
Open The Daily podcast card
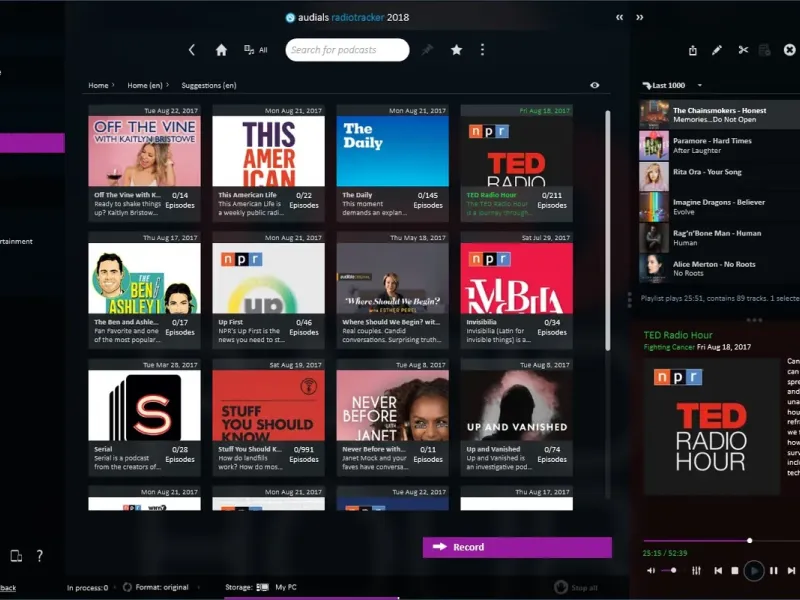pos(392,163)
